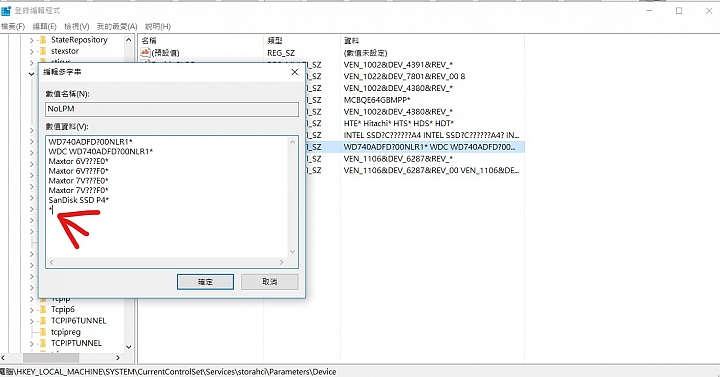Click the line Maxtor 7V???E0* in dialog

point(79,180)
